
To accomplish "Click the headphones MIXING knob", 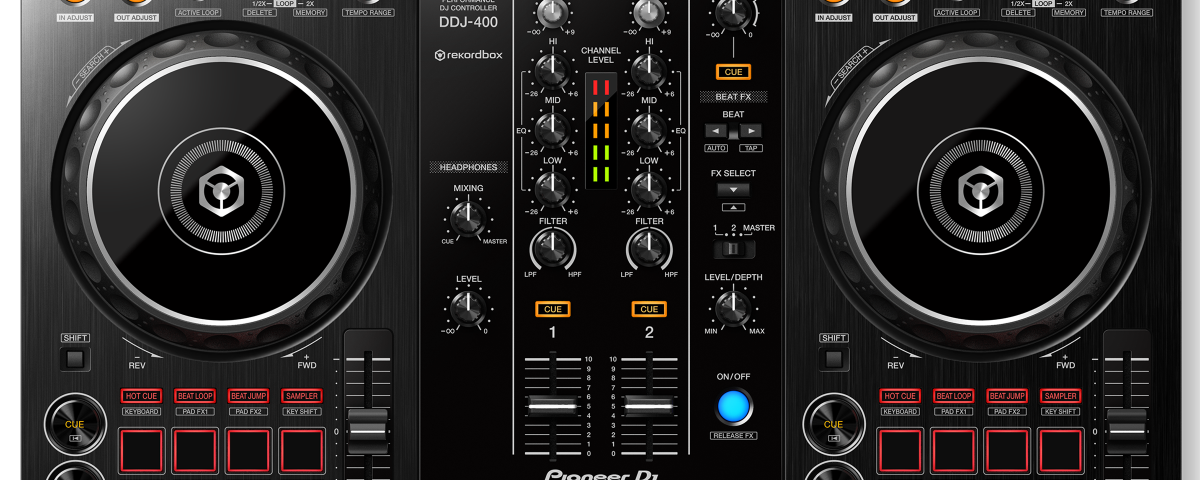I will click(464, 217).
